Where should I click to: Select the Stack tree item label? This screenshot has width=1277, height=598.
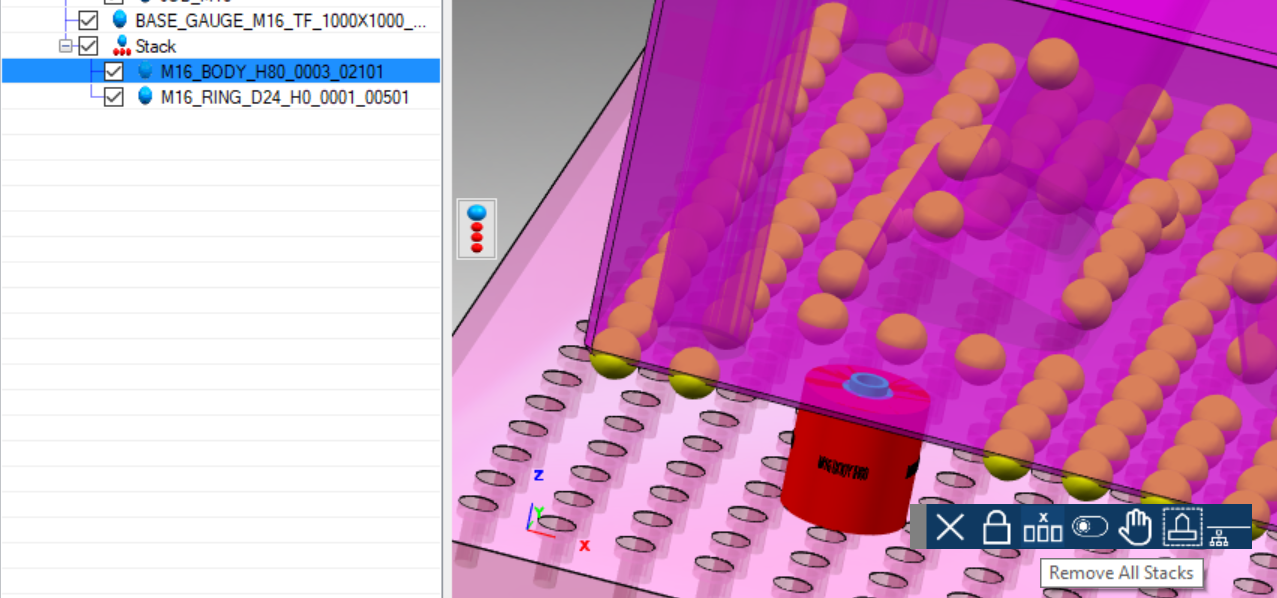(x=156, y=46)
